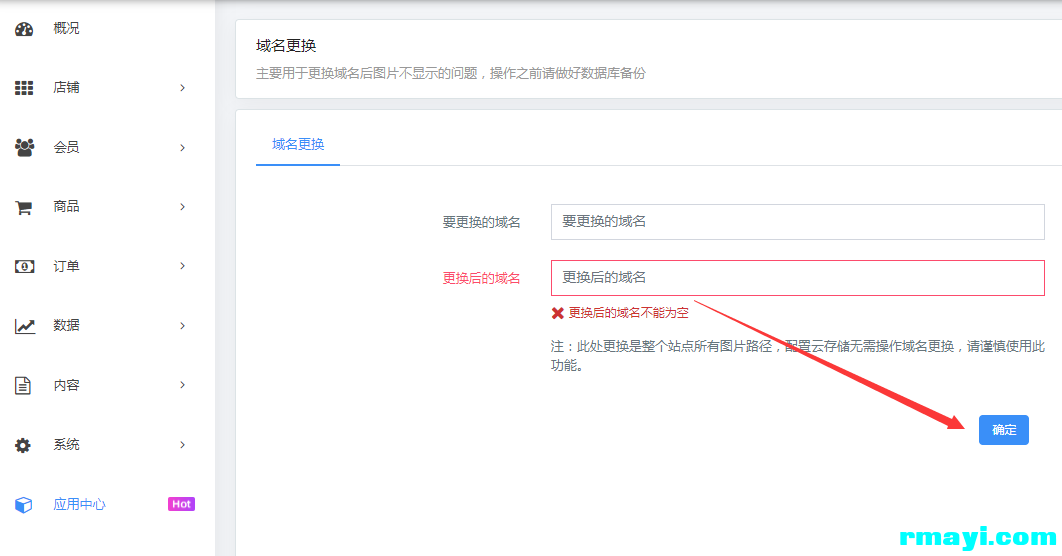The height and width of the screenshot is (556, 1062).
Task: Select the 订单 sidebar menu label
Action: (x=66, y=266)
